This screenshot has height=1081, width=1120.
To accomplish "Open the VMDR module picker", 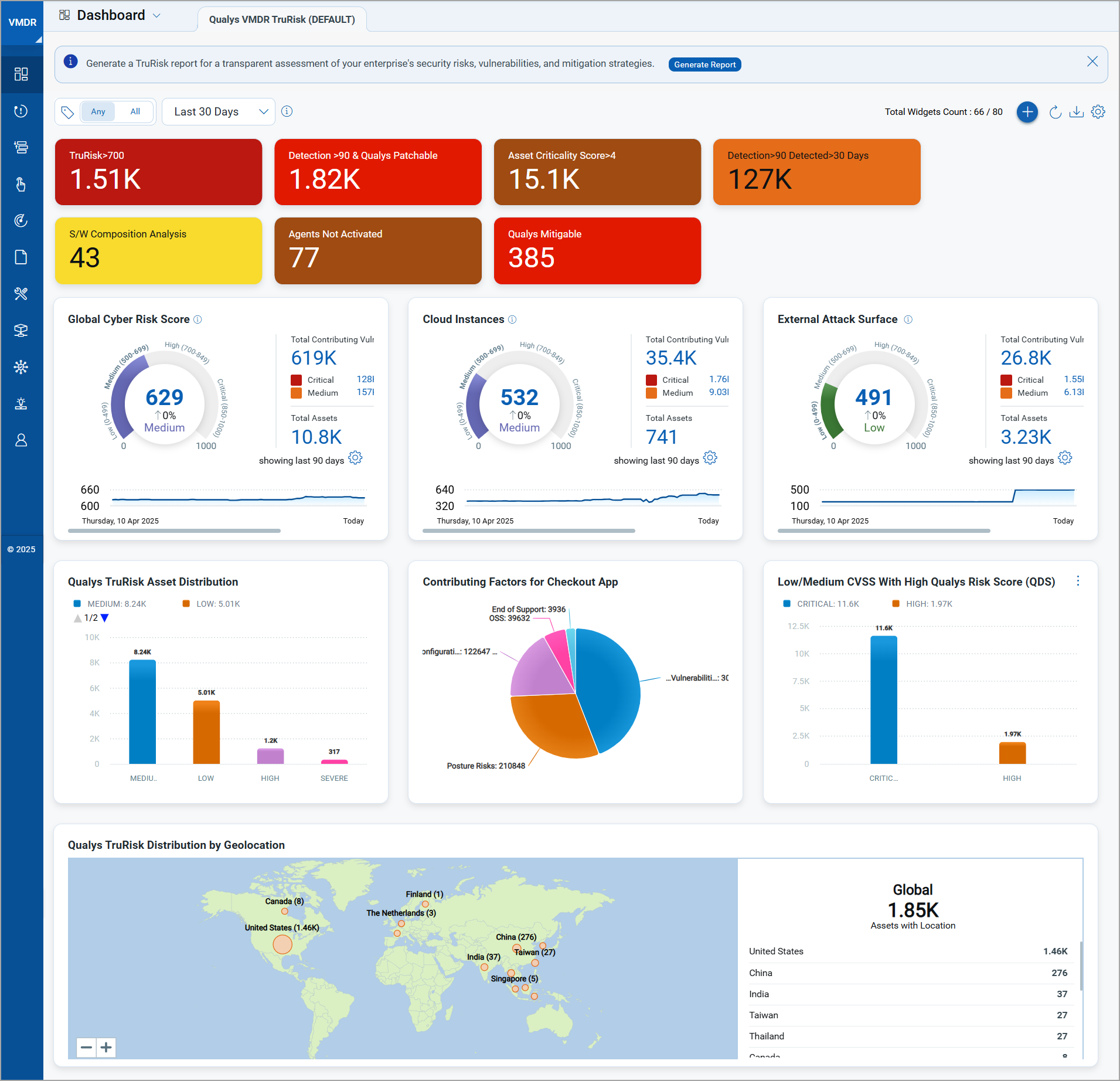I will point(22,22).
